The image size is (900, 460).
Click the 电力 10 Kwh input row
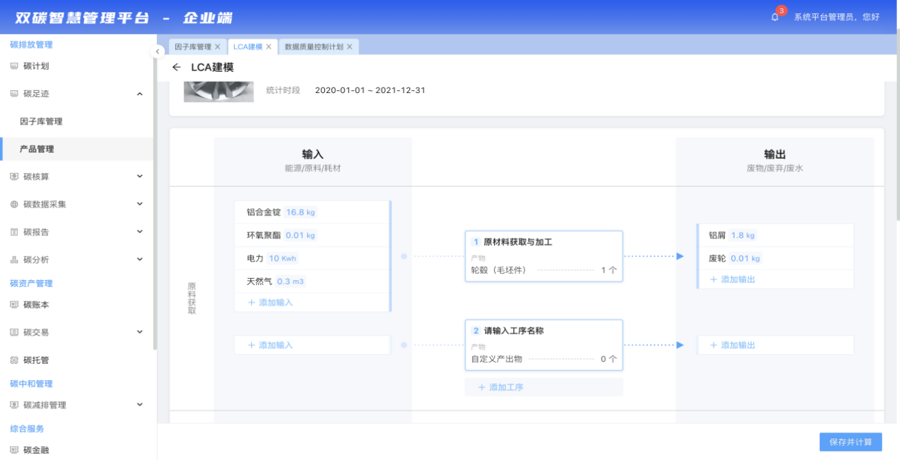(x=312, y=258)
